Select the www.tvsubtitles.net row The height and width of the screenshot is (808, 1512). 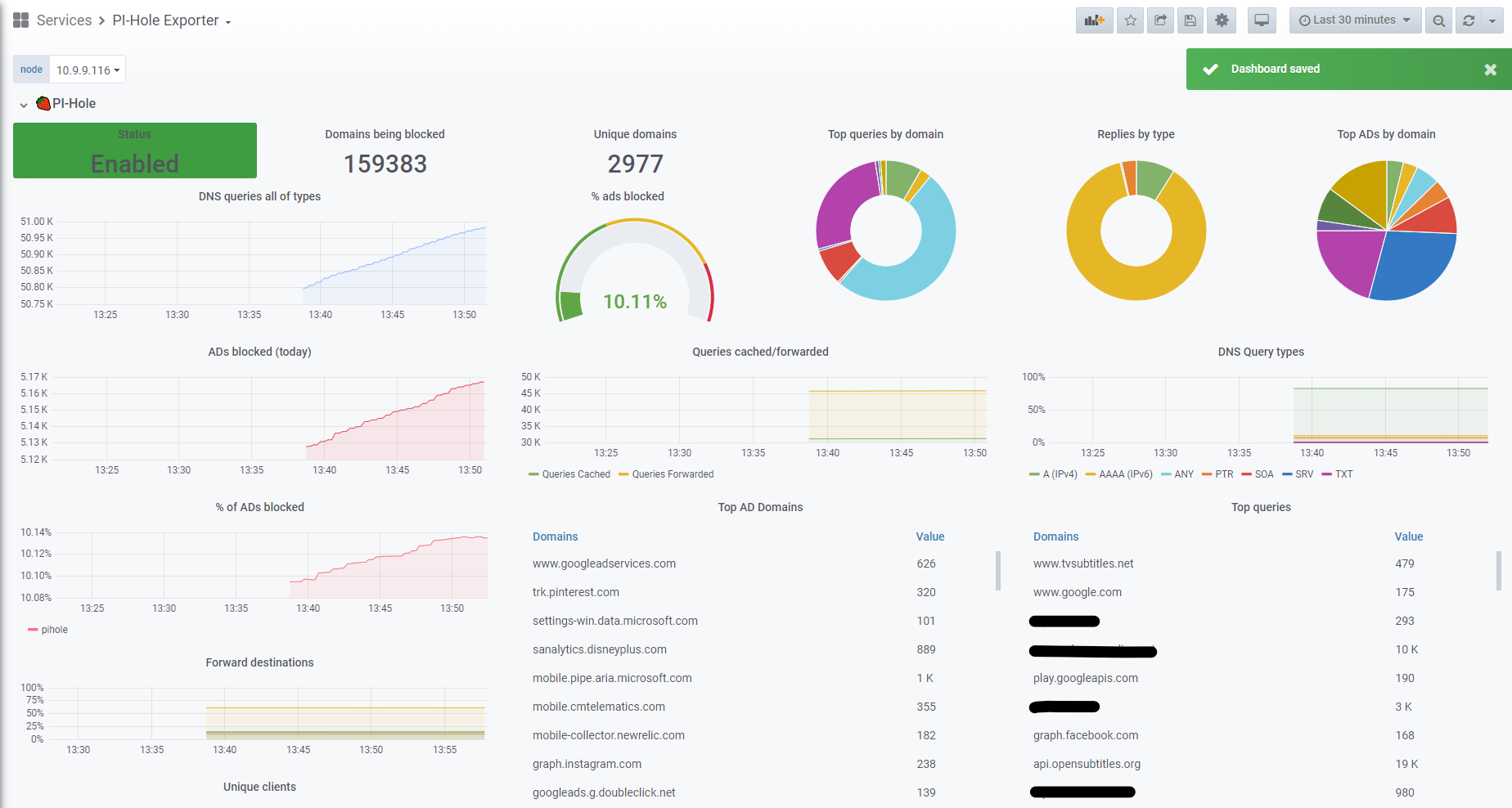(x=1260, y=563)
